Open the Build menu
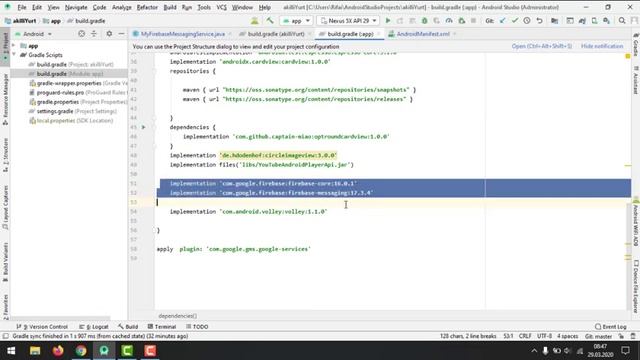This screenshot has height=360, width=640. point(170,7)
